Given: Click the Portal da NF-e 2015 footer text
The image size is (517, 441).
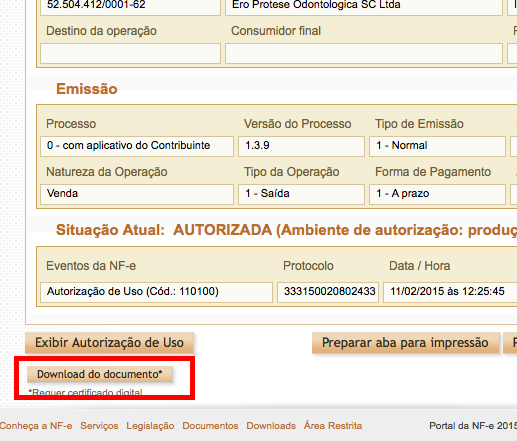Looking at the screenshot, I should [x=473, y=426].
